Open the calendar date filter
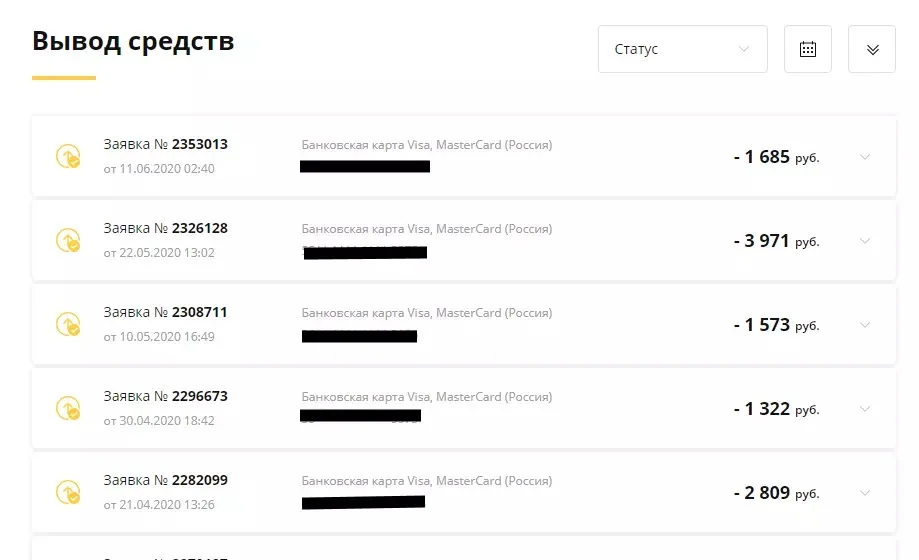The image size is (919, 560). coord(808,49)
